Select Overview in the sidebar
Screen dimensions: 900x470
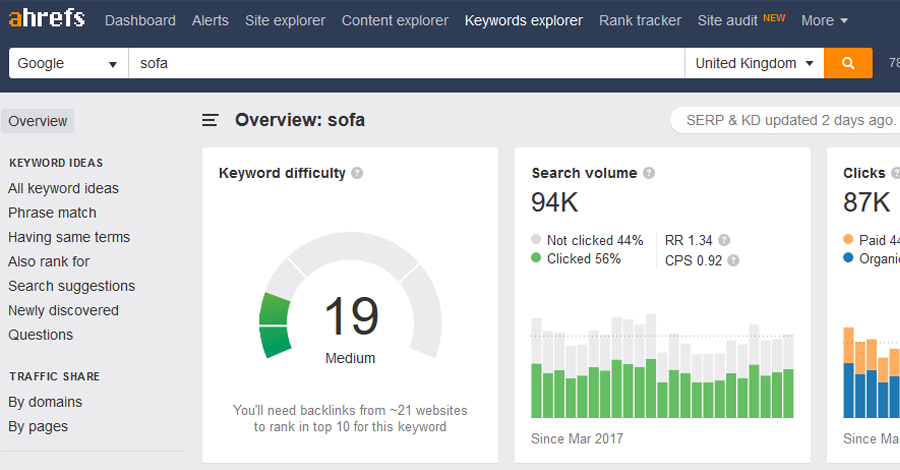pyautogui.click(x=37, y=121)
